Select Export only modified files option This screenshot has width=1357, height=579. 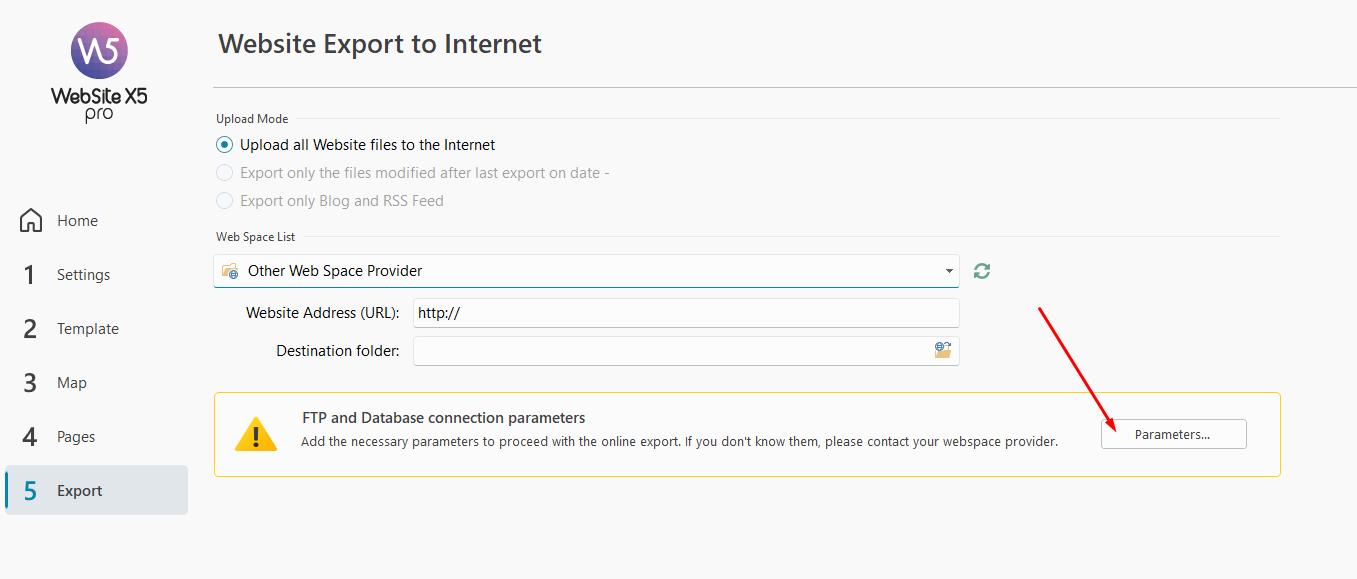225,173
